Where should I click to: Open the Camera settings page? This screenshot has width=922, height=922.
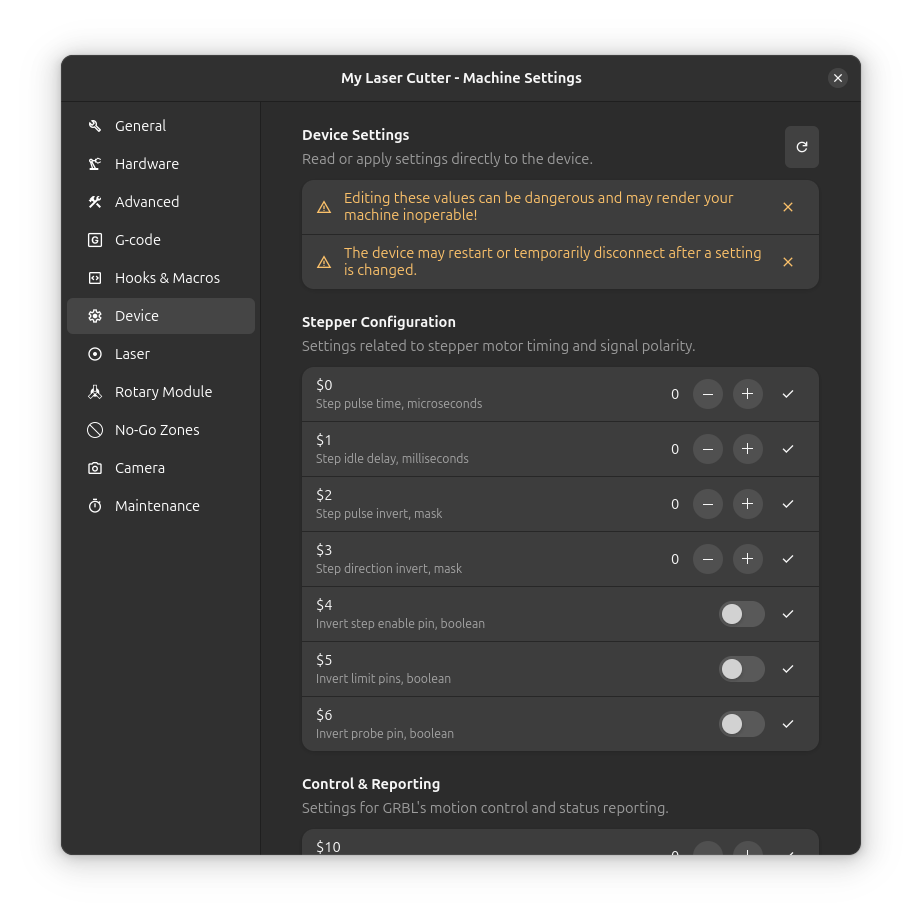[x=139, y=468]
